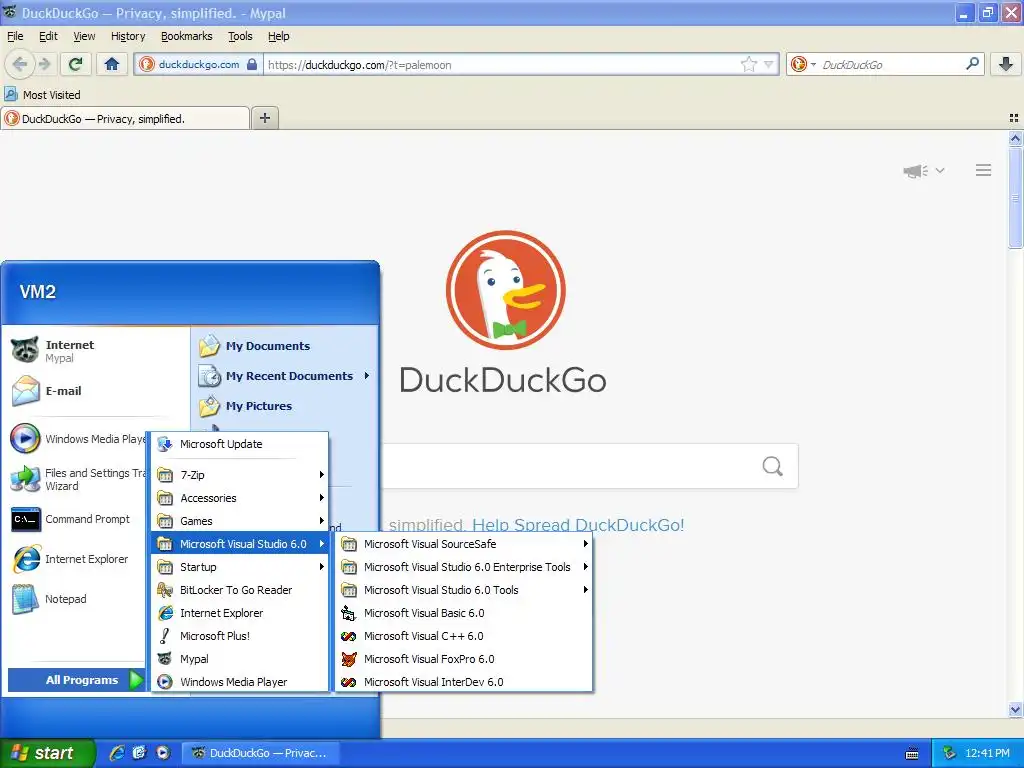Bookmark this page with the star icon
This screenshot has height=768, width=1024.
point(748,64)
